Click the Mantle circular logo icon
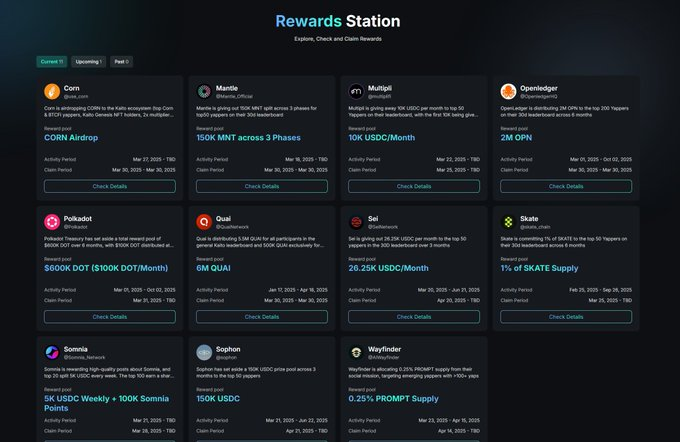 (204, 92)
